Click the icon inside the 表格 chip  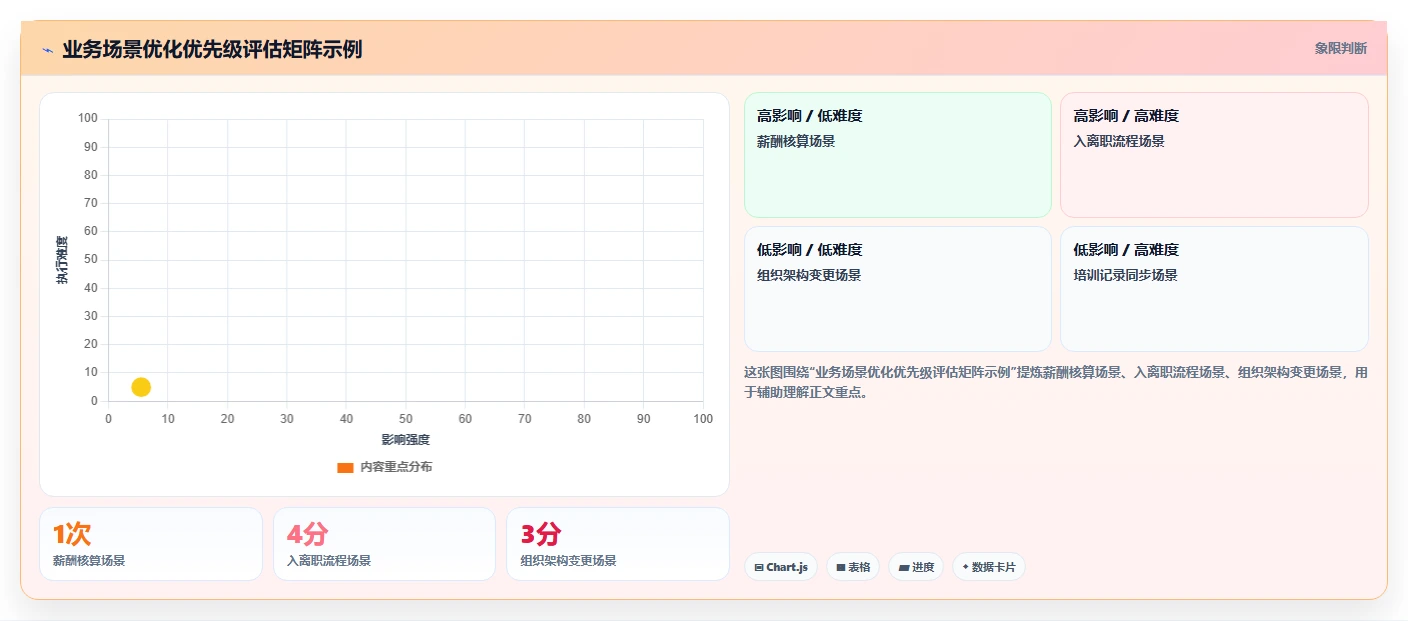(841, 568)
